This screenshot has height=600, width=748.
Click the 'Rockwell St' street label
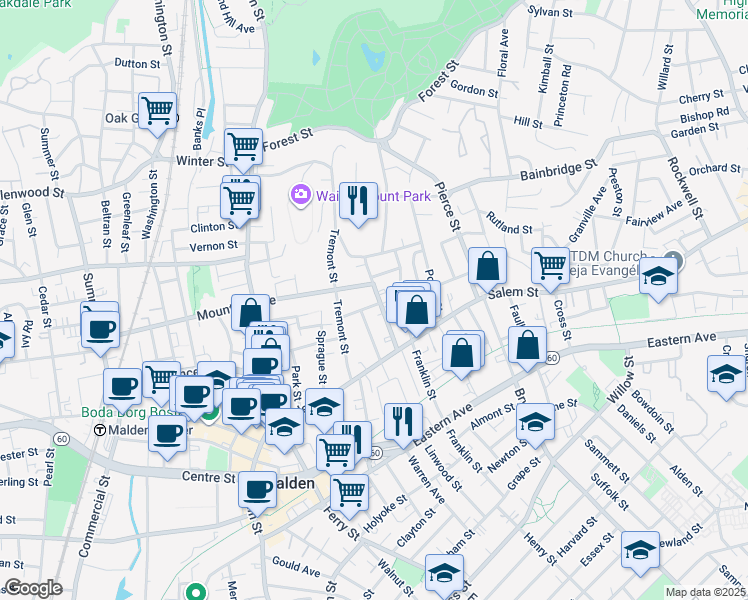point(686,188)
